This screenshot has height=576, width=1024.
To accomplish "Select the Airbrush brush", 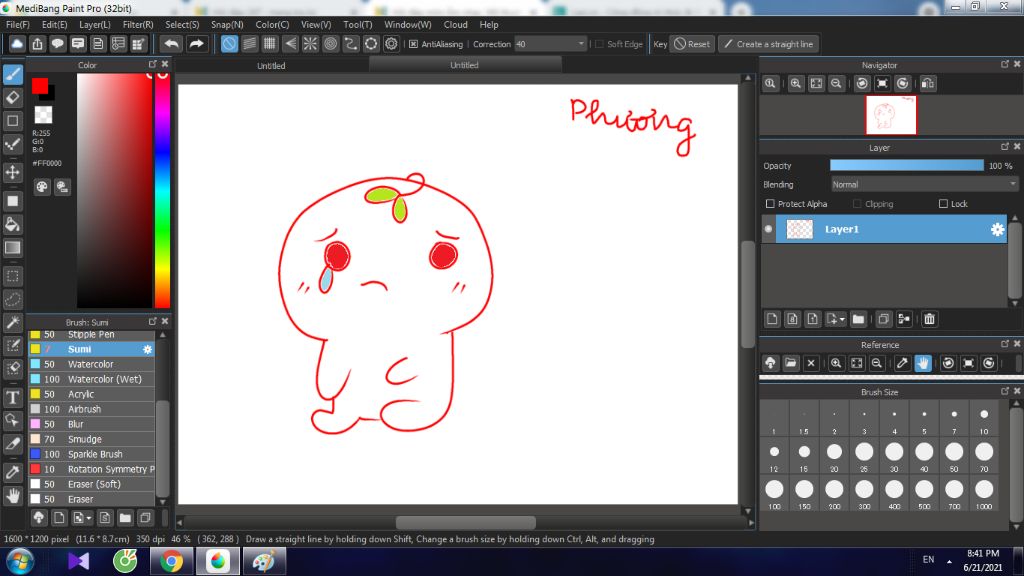I will click(92, 409).
